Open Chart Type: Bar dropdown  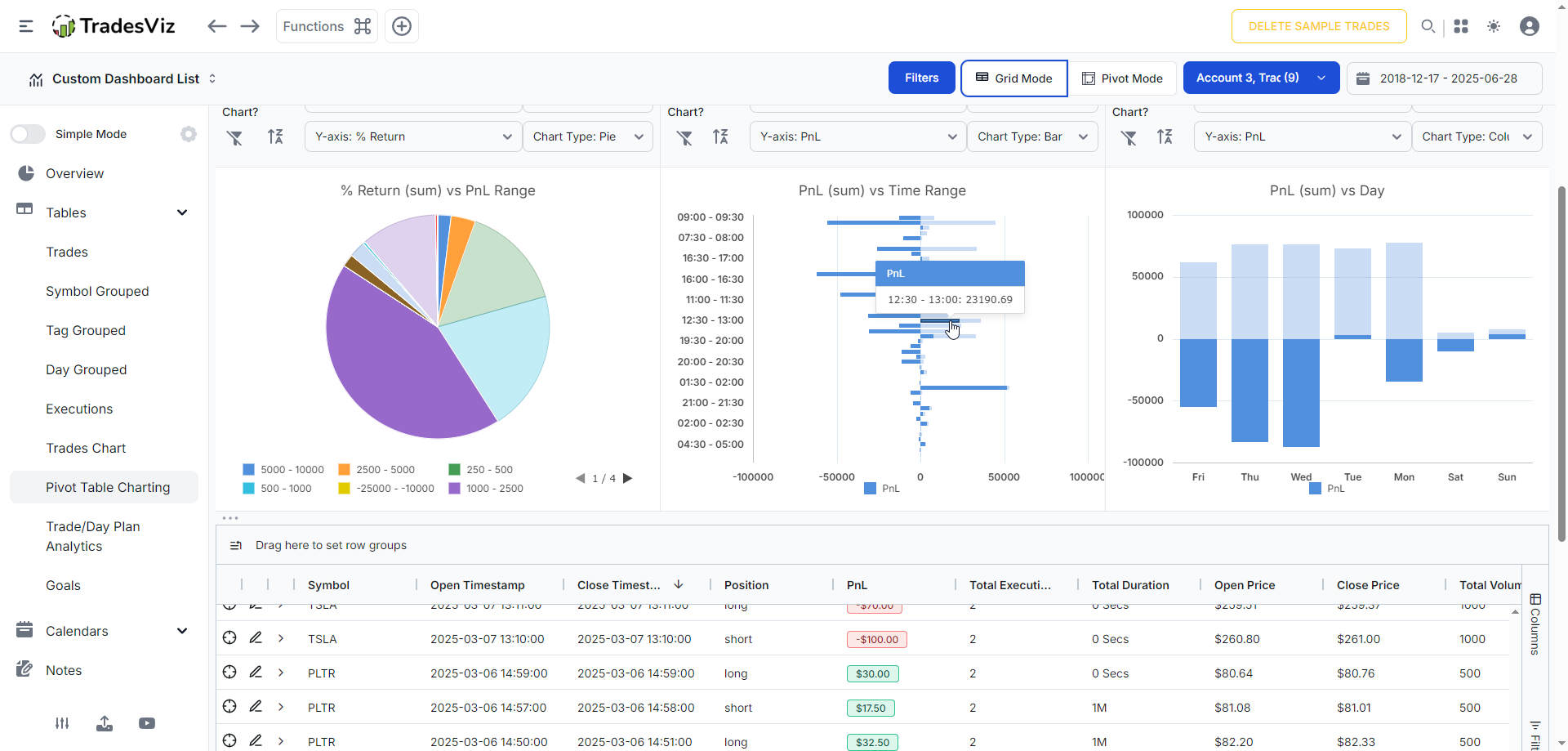click(1032, 136)
